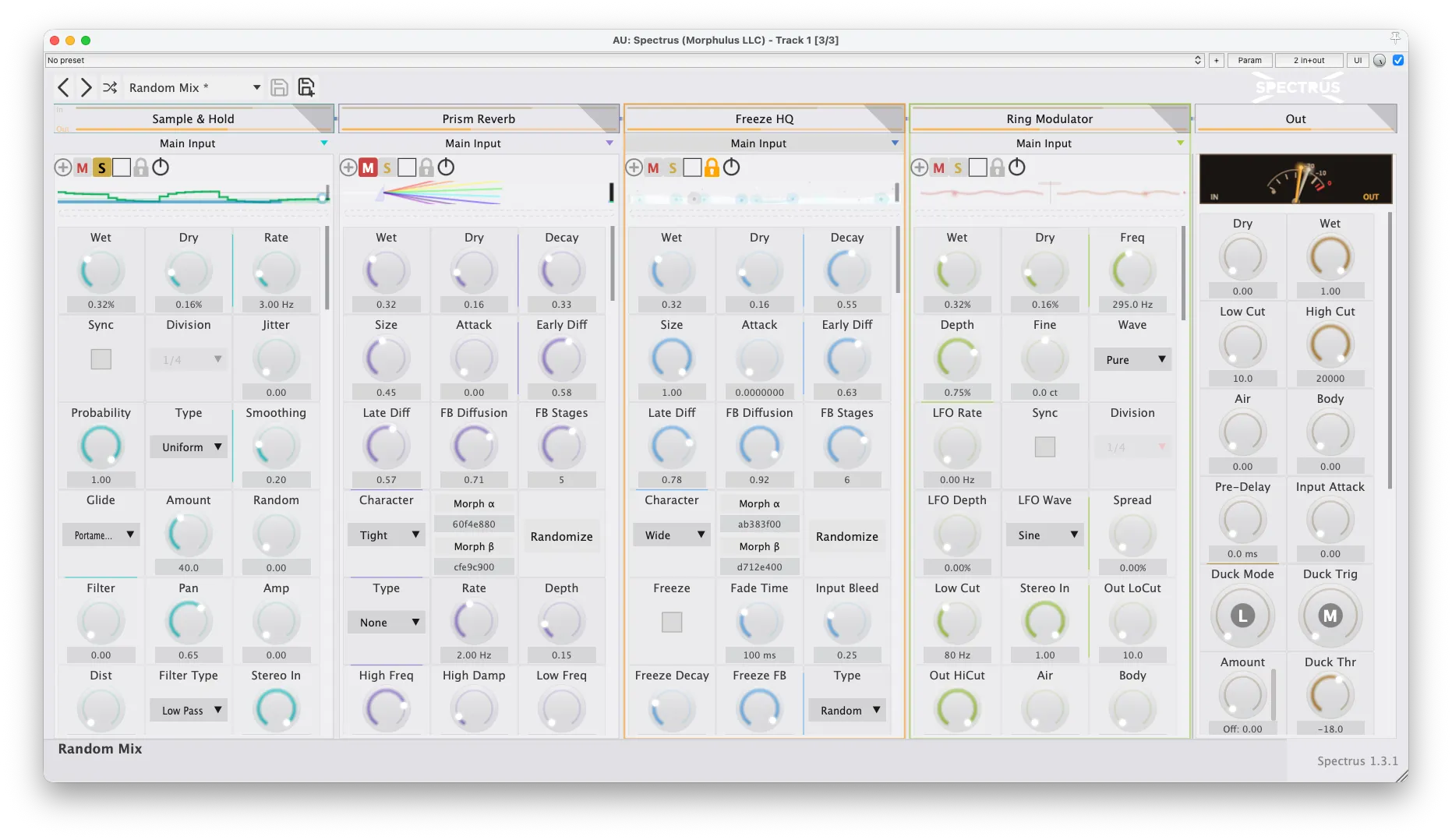This screenshot has height=840, width=1452.
Task: Click Randomize button in Prism Reverb
Action: click(x=561, y=536)
